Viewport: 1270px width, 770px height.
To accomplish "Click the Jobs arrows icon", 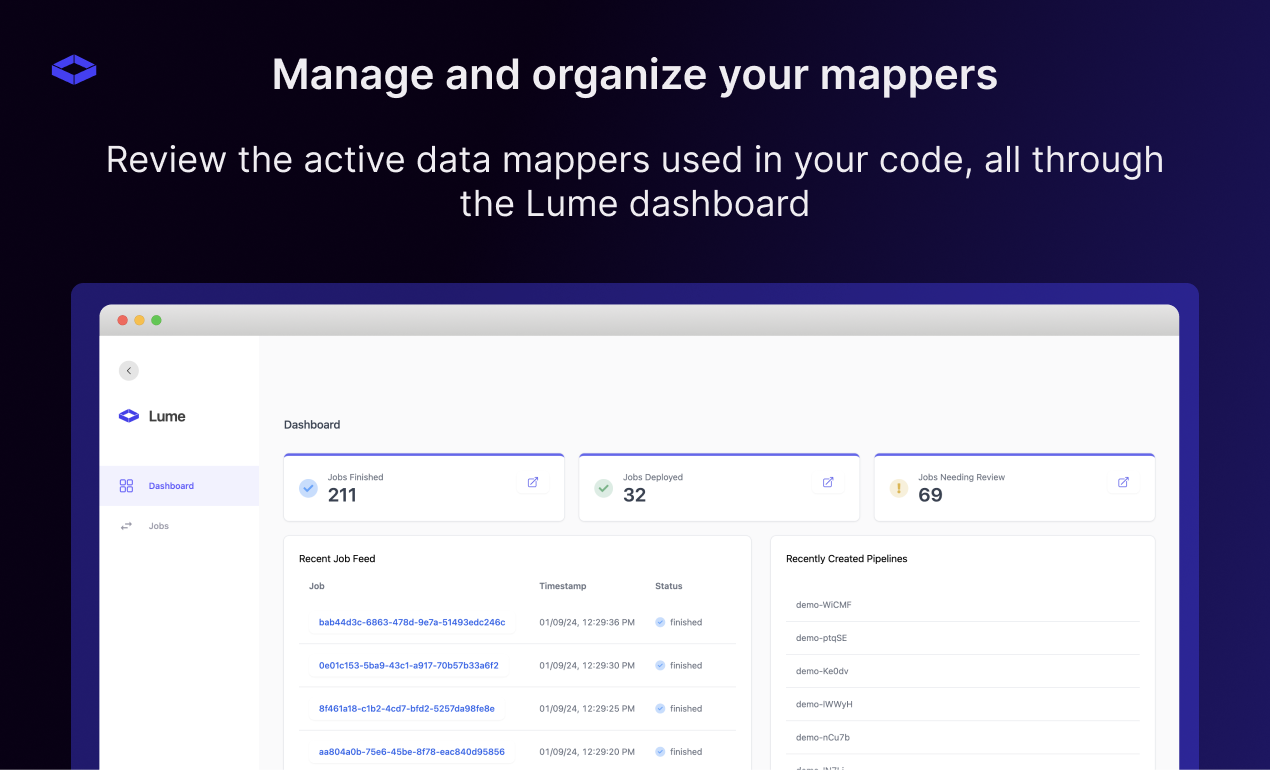I will point(126,526).
